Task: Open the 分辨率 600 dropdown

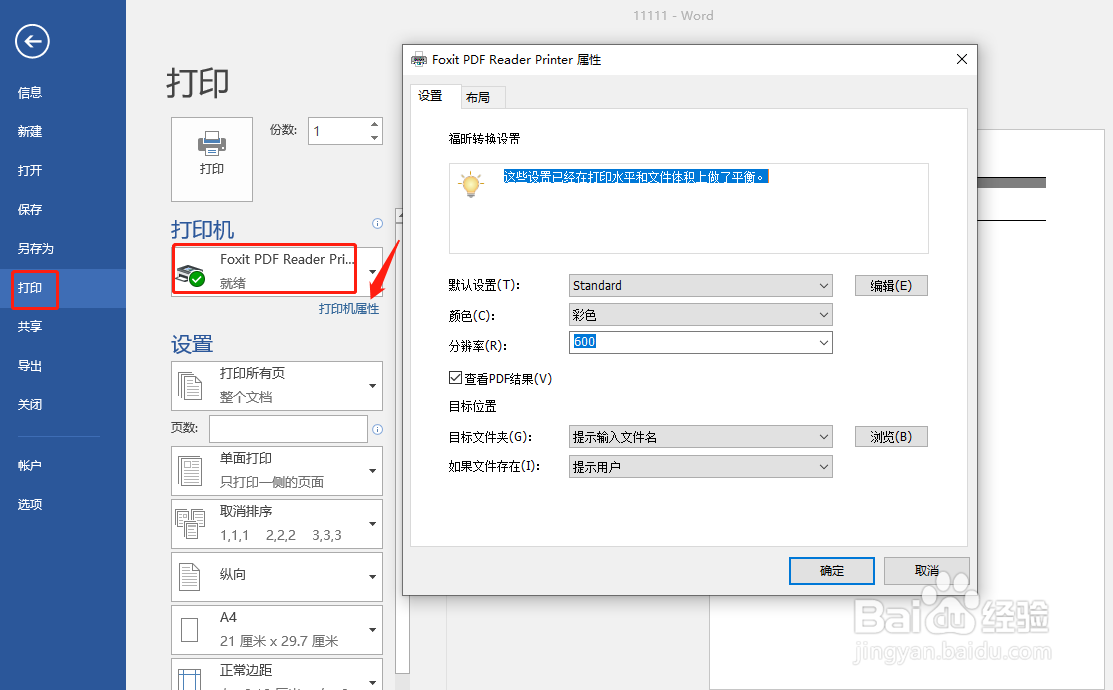Action: click(701, 342)
